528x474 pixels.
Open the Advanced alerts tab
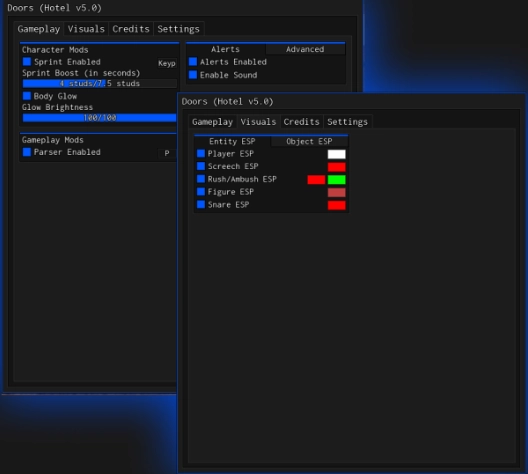point(305,49)
